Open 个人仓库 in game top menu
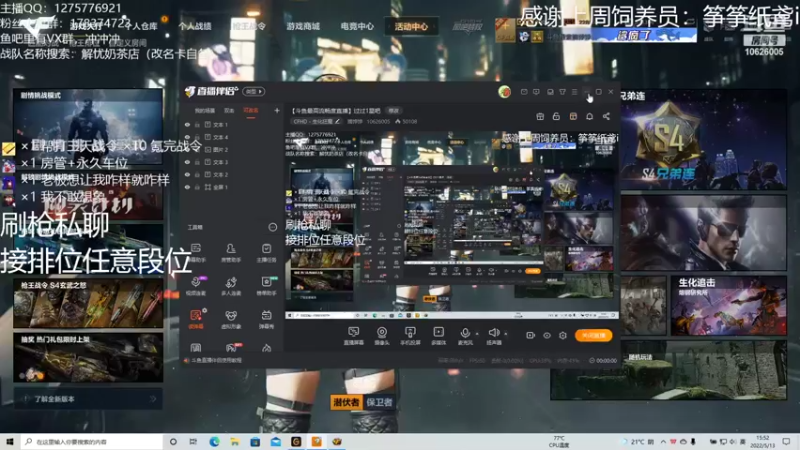The height and width of the screenshot is (450, 800). (141, 26)
